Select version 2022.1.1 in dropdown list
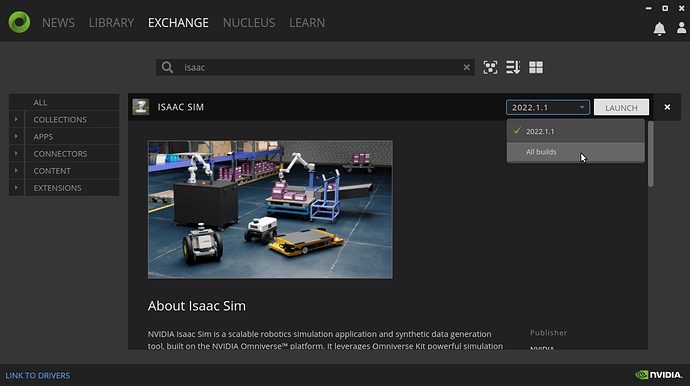The width and height of the screenshot is (690, 386). [x=576, y=131]
